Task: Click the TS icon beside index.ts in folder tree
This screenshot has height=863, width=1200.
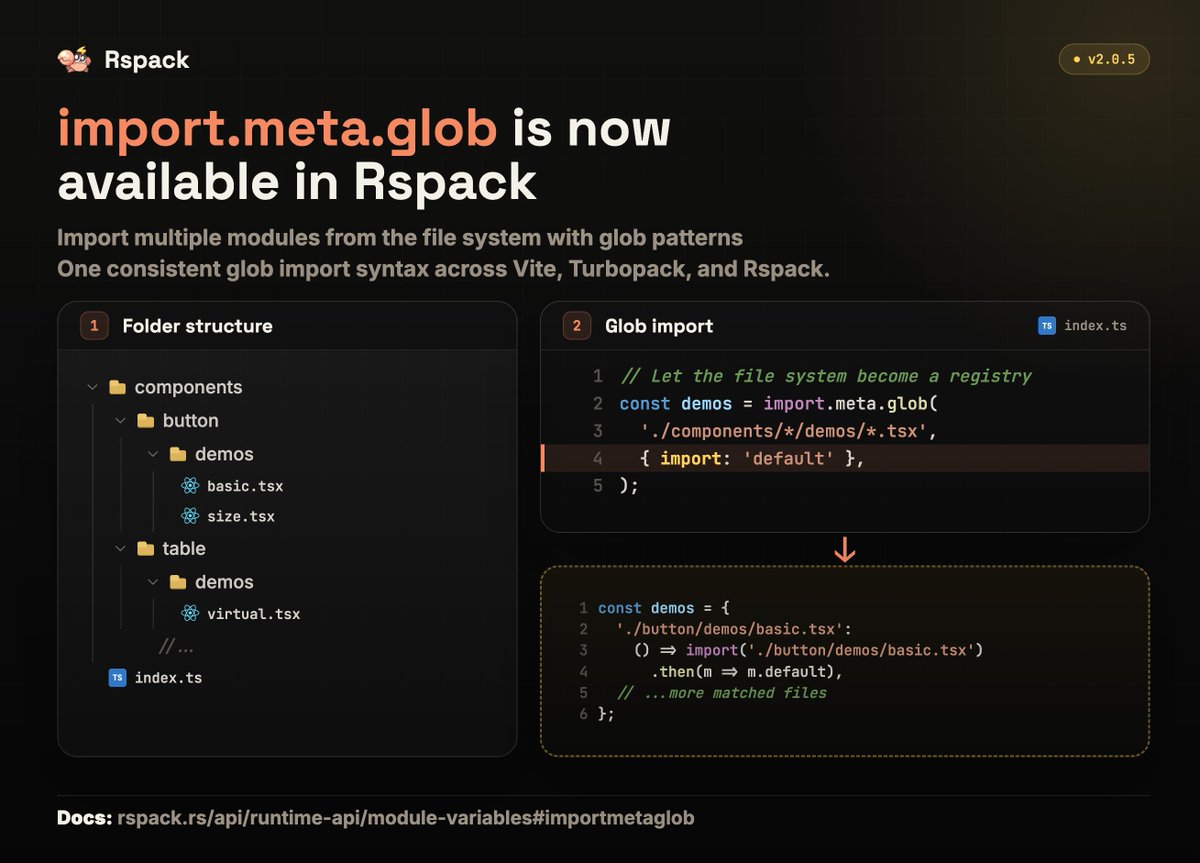Action: [x=117, y=677]
